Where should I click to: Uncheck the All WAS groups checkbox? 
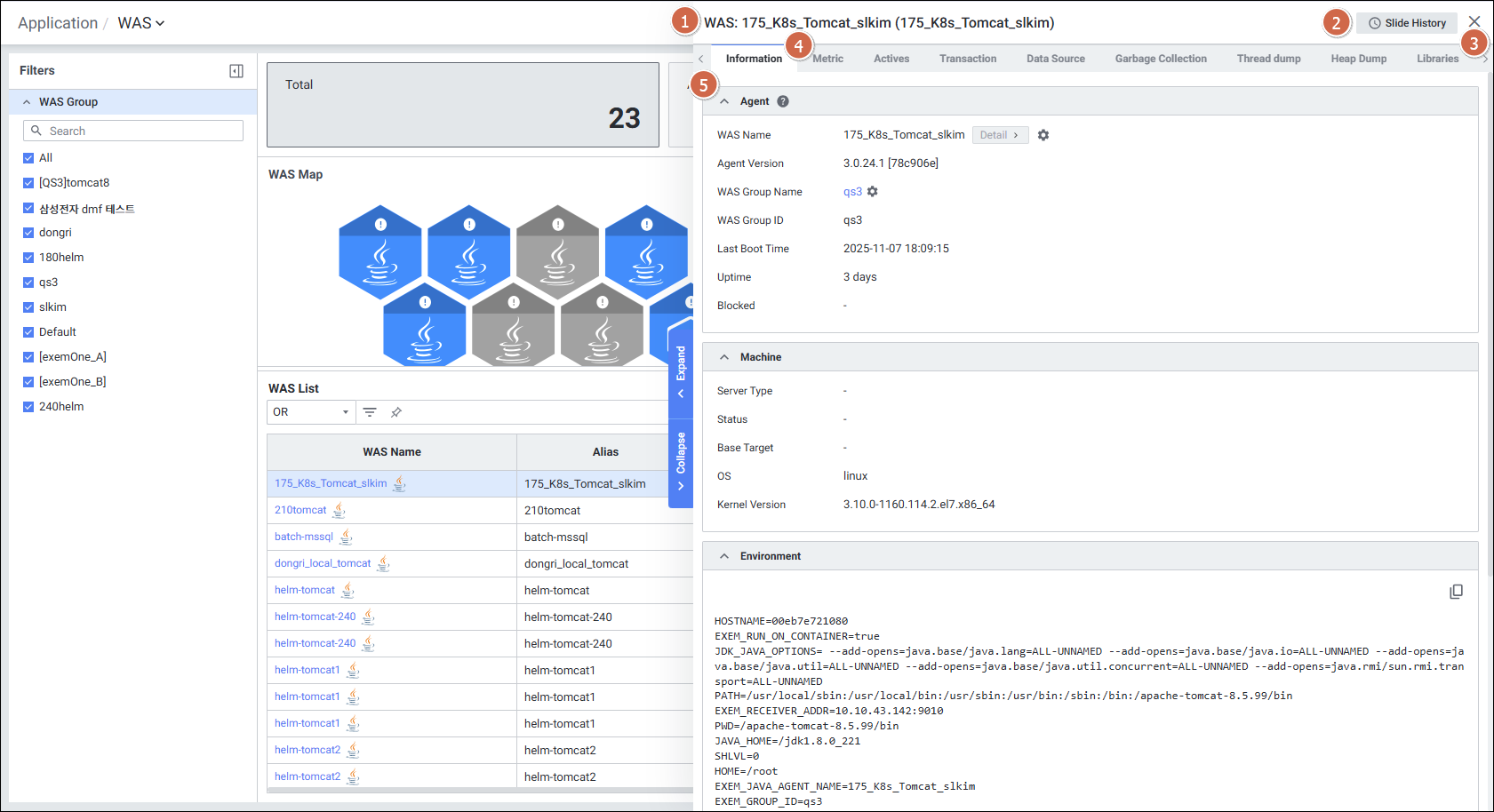(28, 158)
